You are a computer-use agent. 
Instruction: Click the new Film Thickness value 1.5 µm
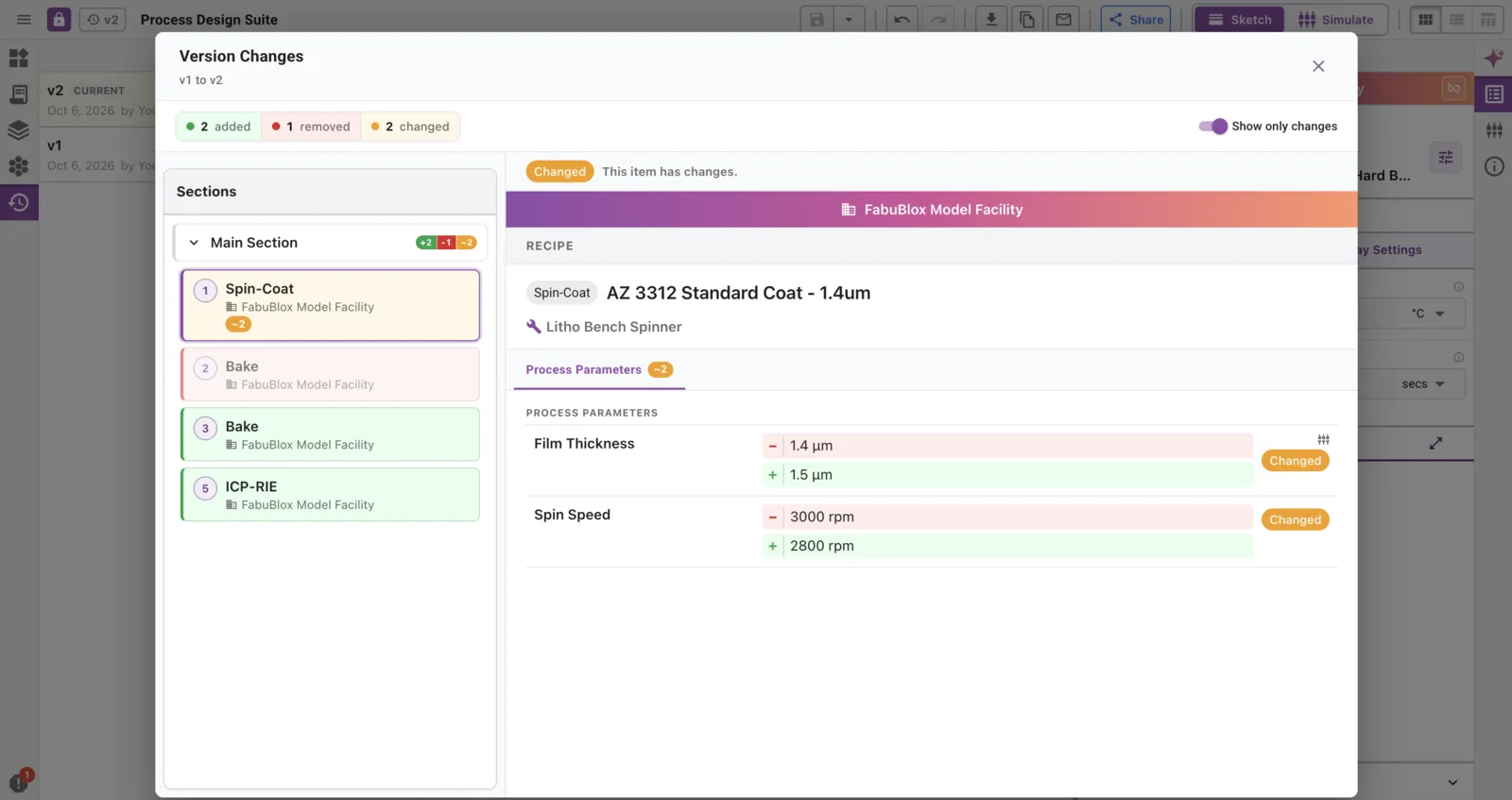click(x=1007, y=475)
